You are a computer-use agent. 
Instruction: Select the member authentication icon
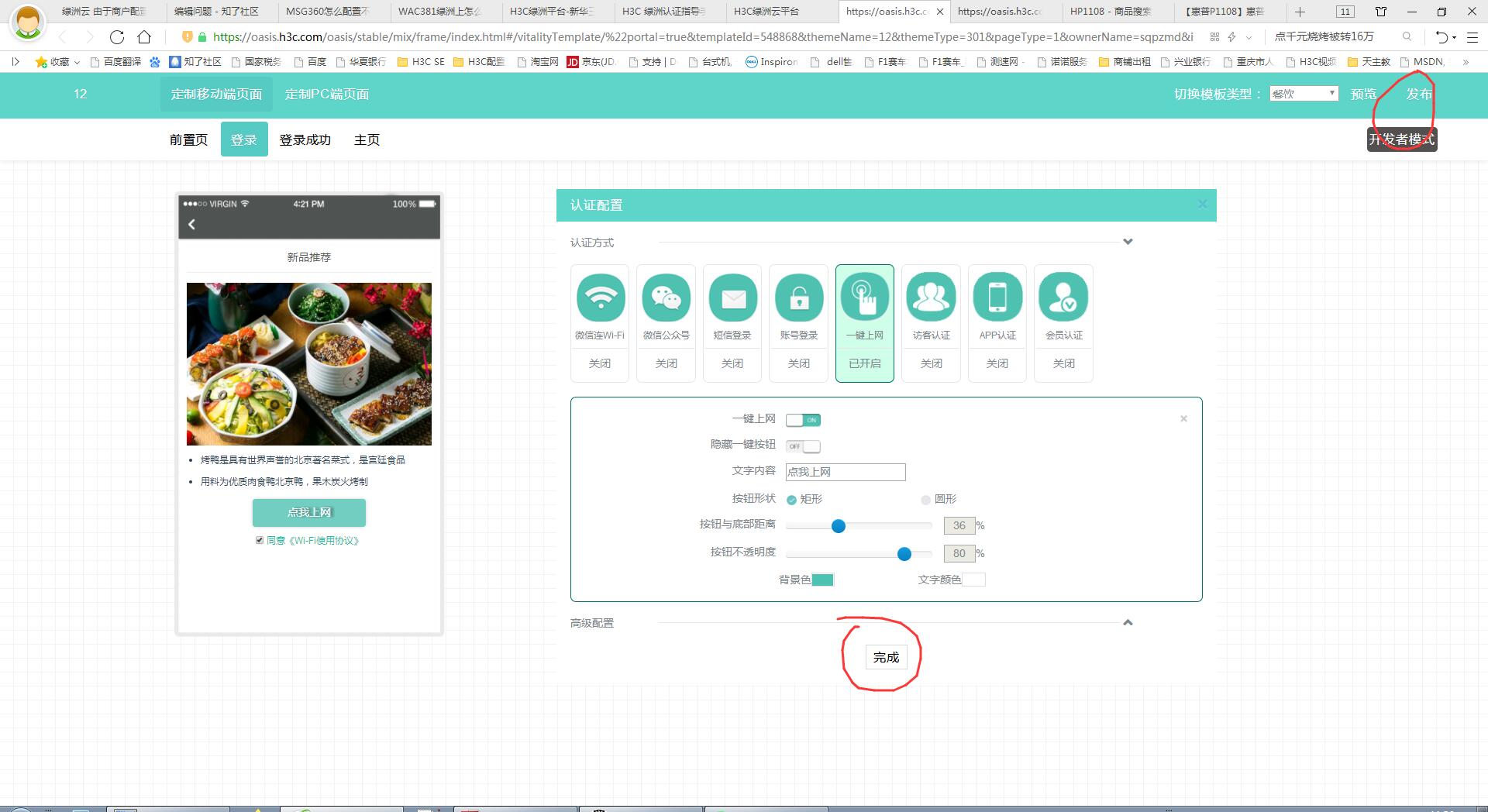click(x=1064, y=298)
